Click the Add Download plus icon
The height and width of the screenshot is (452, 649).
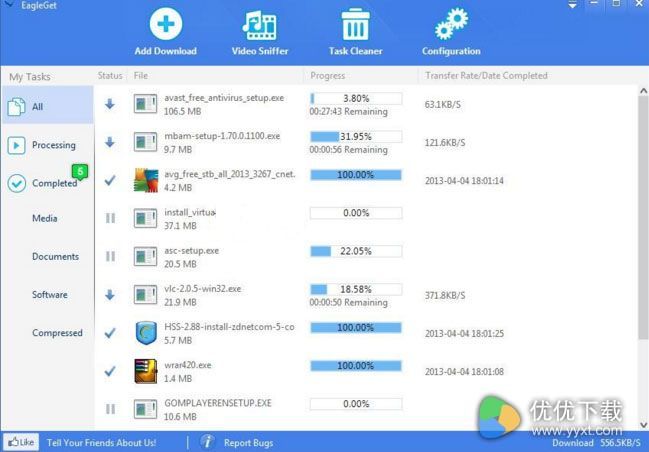click(x=166, y=24)
